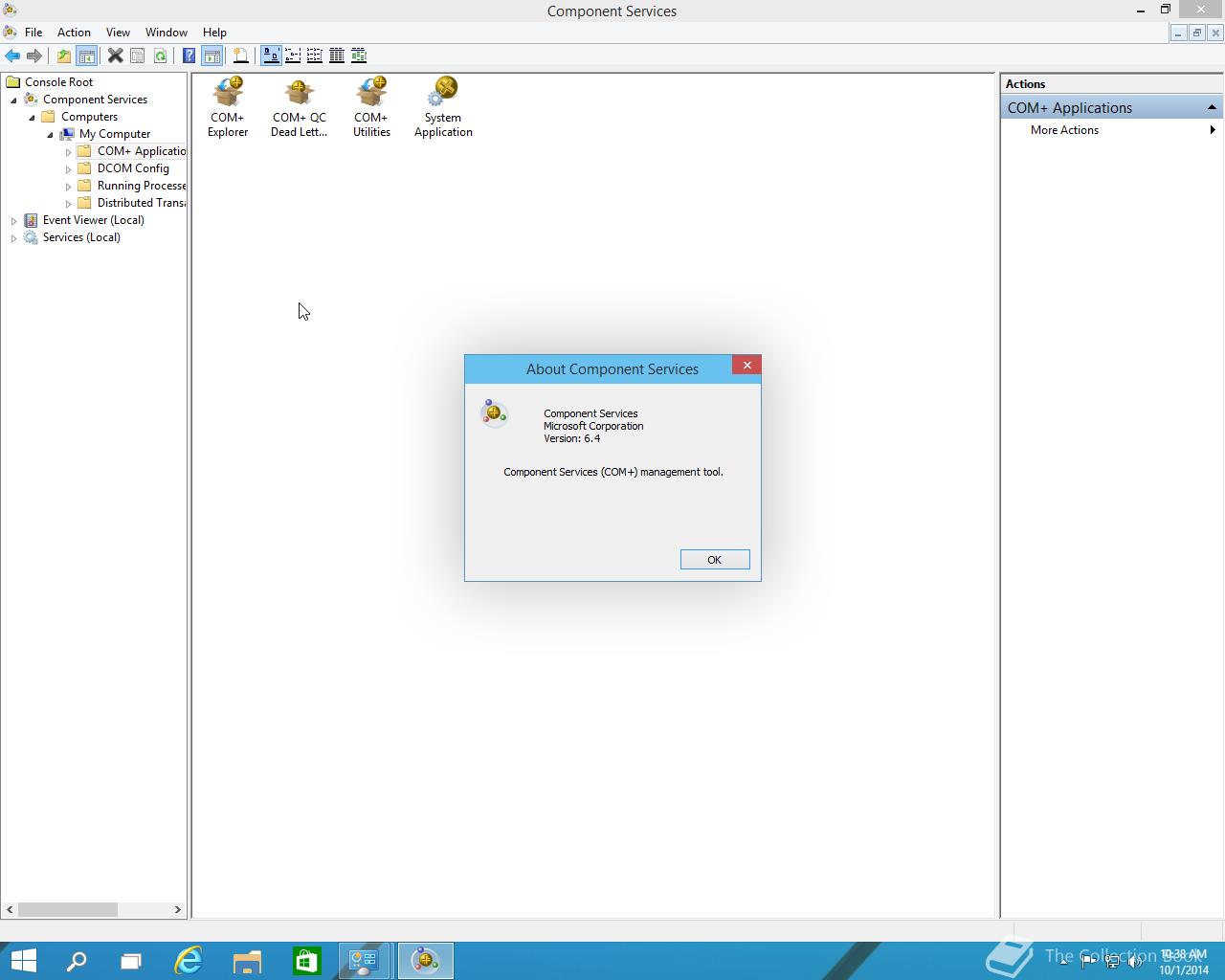Open File Explorer from the taskbar
The height and width of the screenshot is (980, 1225).
pyautogui.click(x=247, y=960)
